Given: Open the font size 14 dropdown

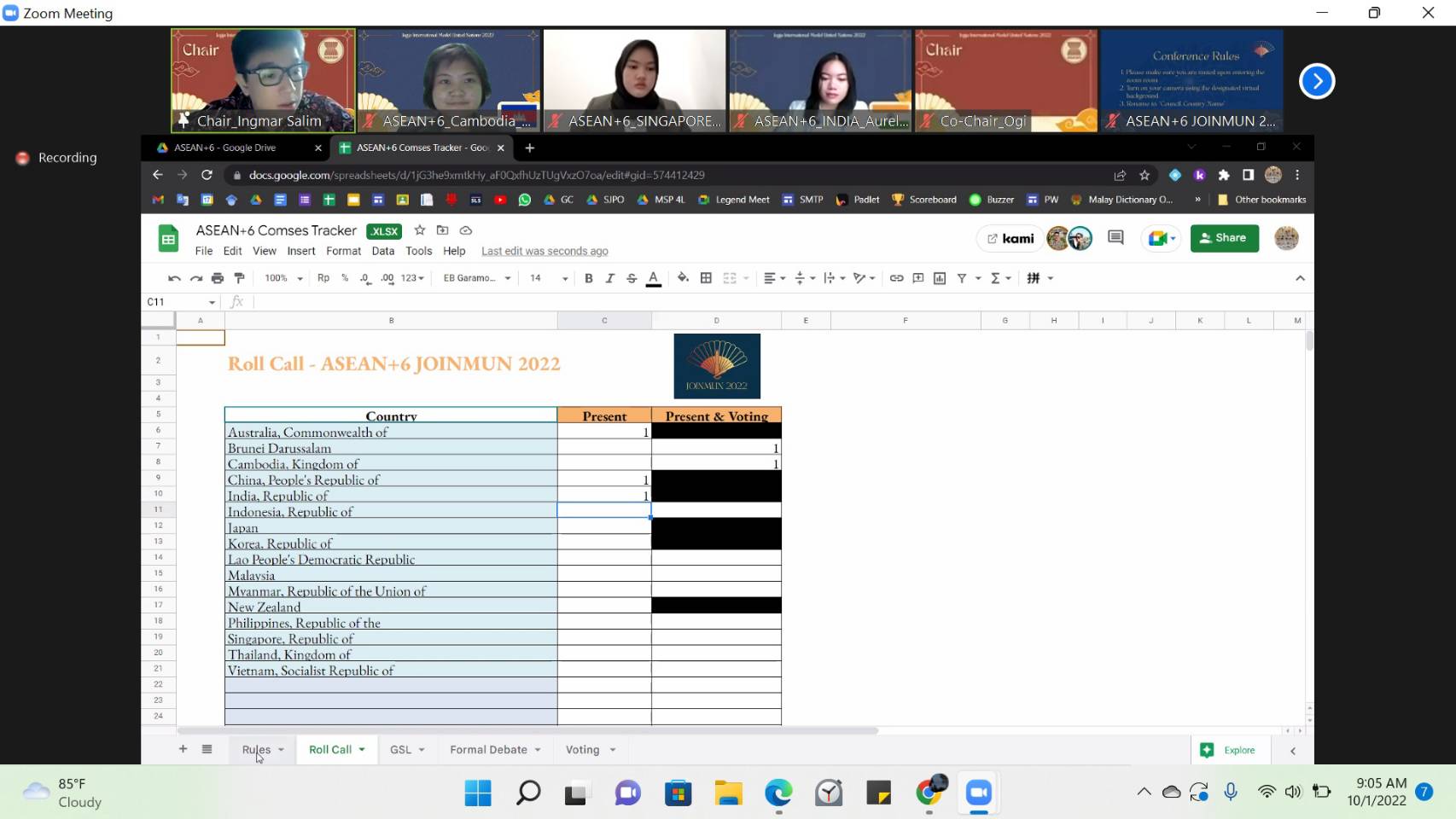Looking at the screenshot, I should click(x=549, y=278).
